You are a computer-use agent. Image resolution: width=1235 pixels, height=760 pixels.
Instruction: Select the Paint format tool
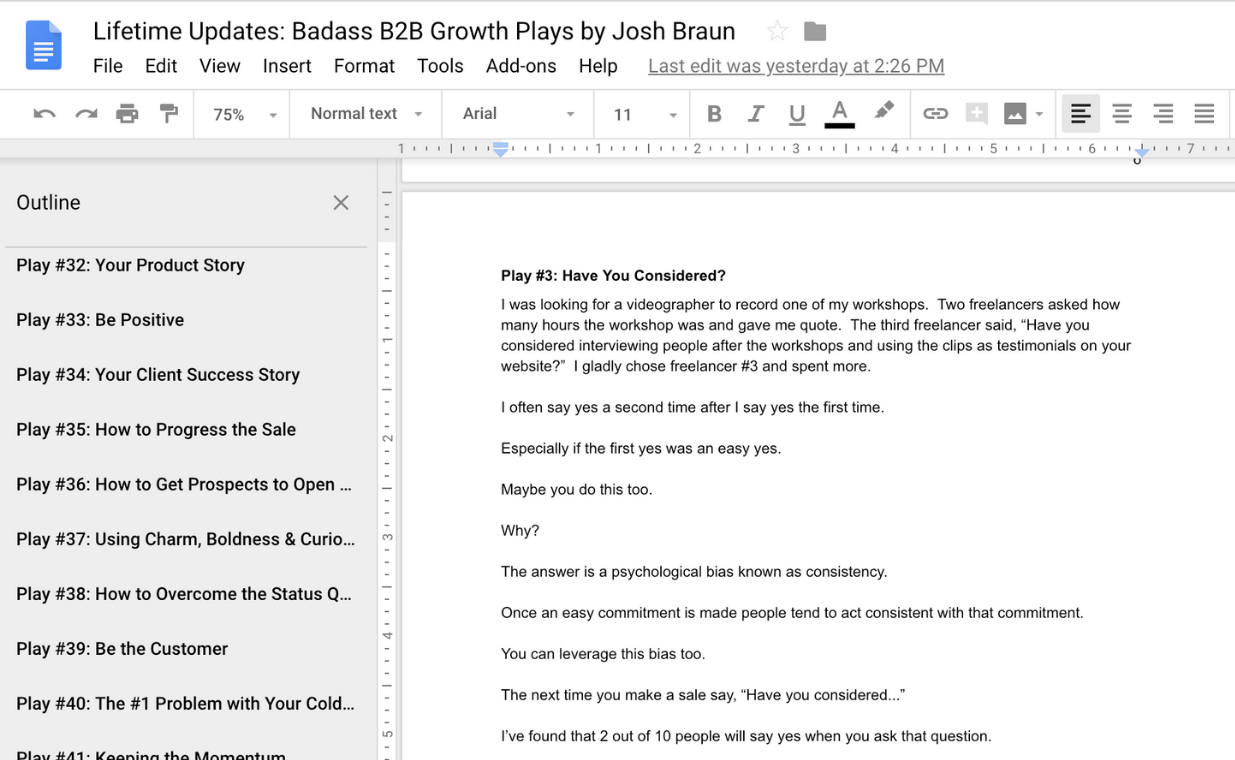coord(169,113)
